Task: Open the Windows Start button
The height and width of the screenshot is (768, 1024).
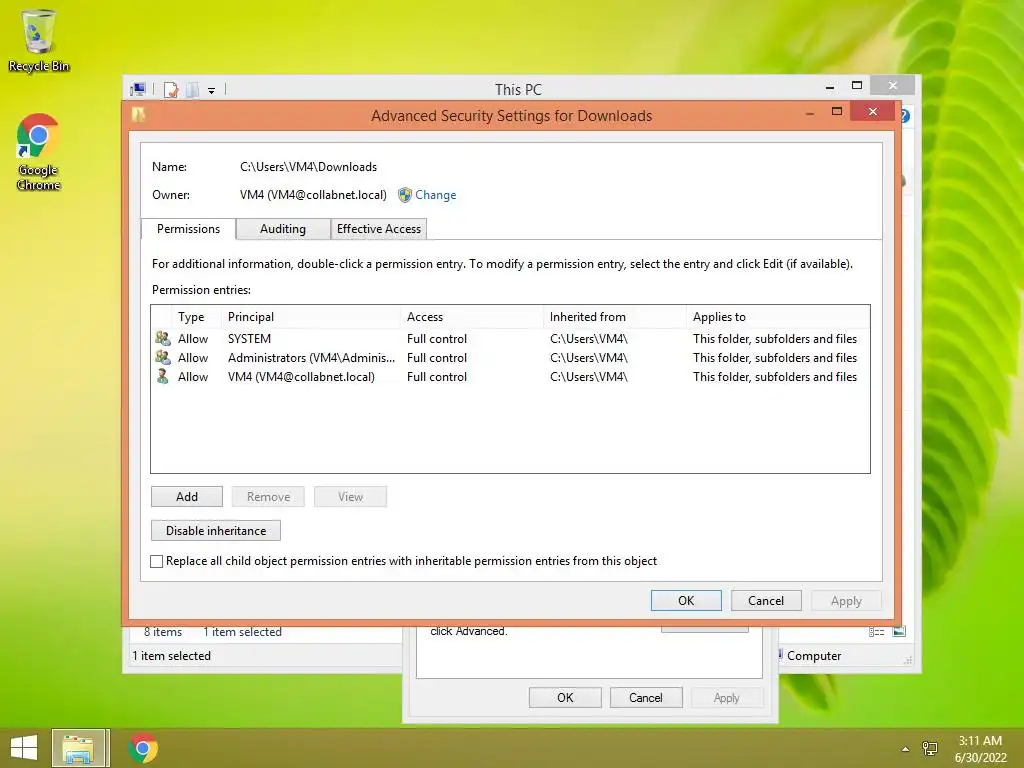Action: [24, 748]
